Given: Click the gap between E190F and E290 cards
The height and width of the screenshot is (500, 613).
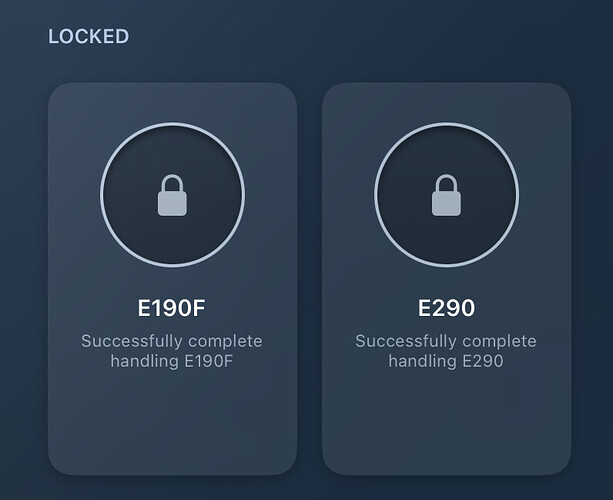Looking at the screenshot, I should point(310,279).
